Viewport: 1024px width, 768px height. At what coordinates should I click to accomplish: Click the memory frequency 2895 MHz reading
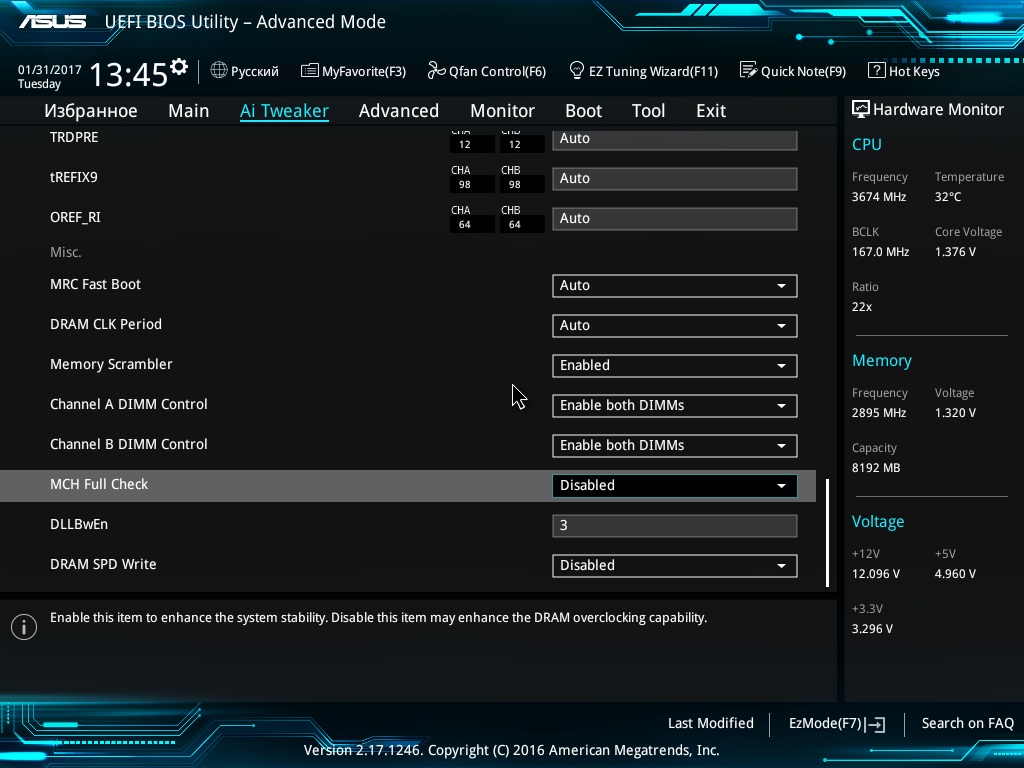(878, 413)
